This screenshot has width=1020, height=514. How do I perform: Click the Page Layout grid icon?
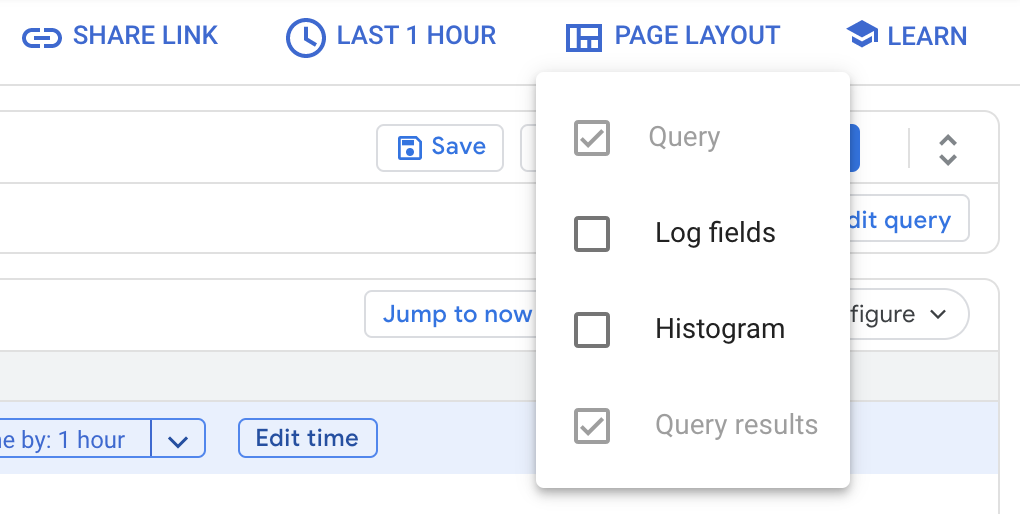coord(584,37)
